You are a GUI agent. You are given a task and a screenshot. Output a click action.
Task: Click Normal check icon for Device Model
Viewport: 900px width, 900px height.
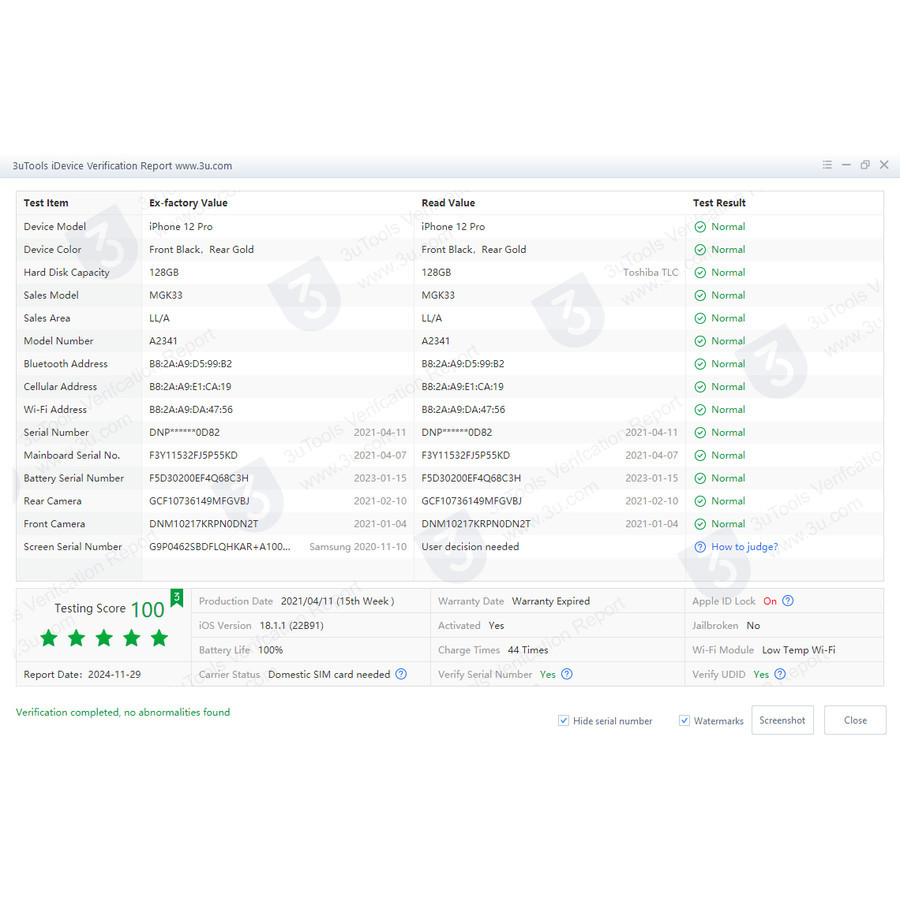700,227
